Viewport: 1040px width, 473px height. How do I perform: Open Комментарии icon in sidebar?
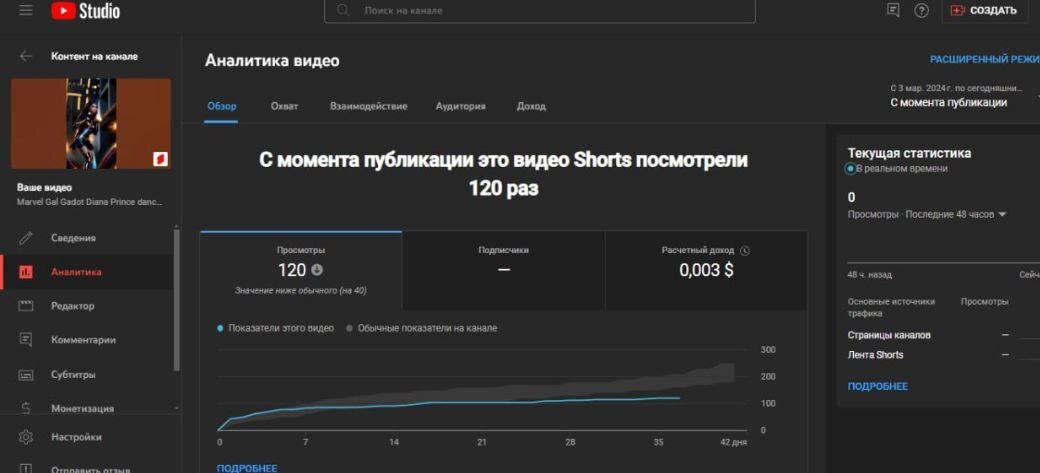tap(27, 340)
